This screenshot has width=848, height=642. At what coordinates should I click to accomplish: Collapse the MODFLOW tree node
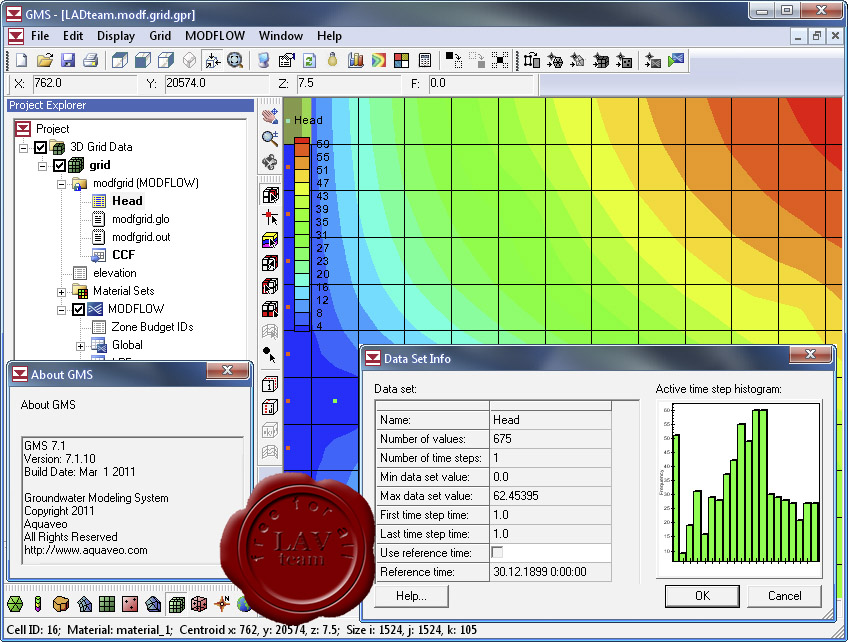tap(62, 310)
